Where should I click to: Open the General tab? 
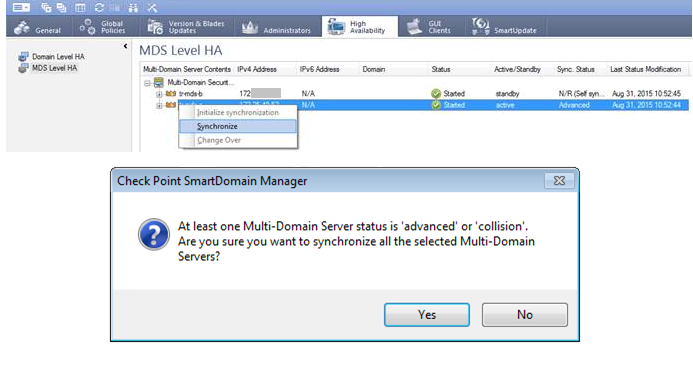click(x=38, y=27)
